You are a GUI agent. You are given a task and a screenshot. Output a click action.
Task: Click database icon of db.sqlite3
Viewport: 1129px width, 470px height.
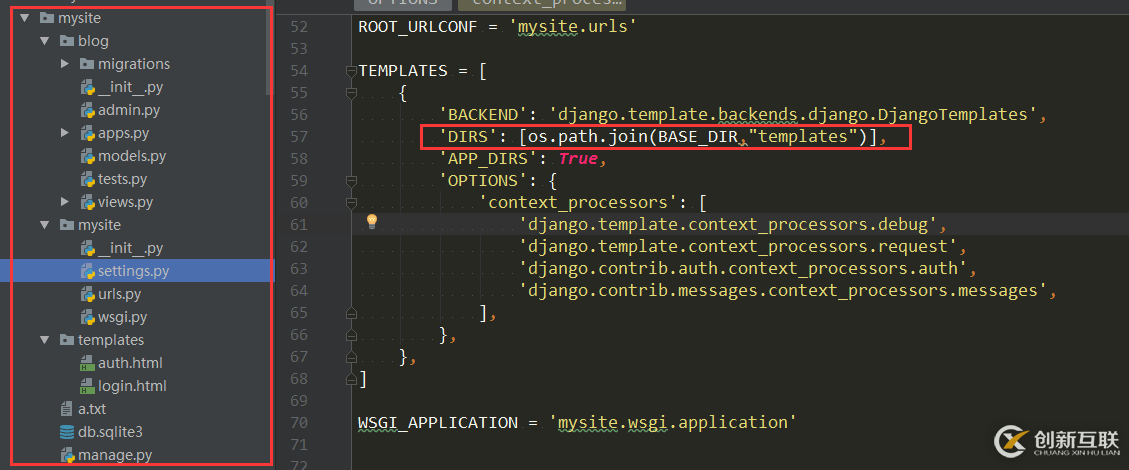(x=67, y=432)
